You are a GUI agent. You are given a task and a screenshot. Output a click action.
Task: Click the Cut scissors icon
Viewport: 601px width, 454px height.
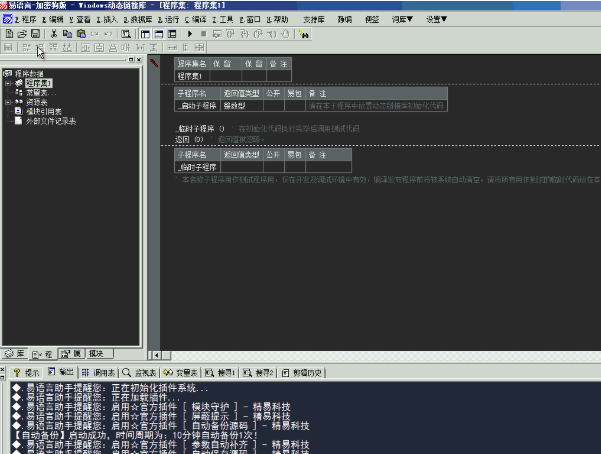54,34
